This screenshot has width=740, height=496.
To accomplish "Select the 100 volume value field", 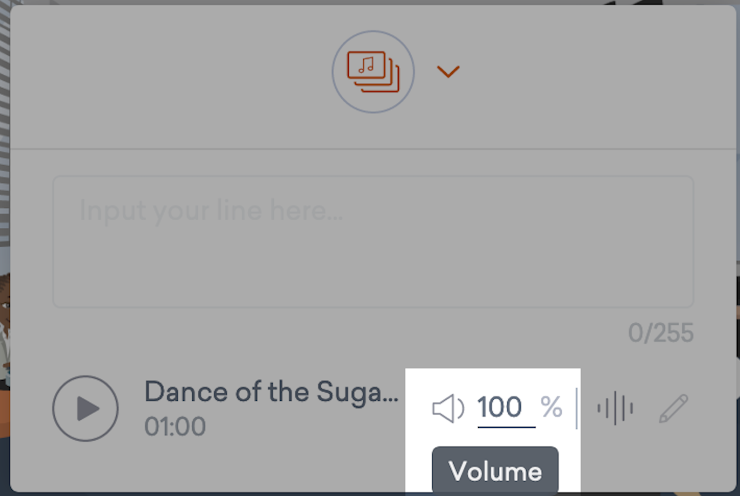I will [x=506, y=407].
